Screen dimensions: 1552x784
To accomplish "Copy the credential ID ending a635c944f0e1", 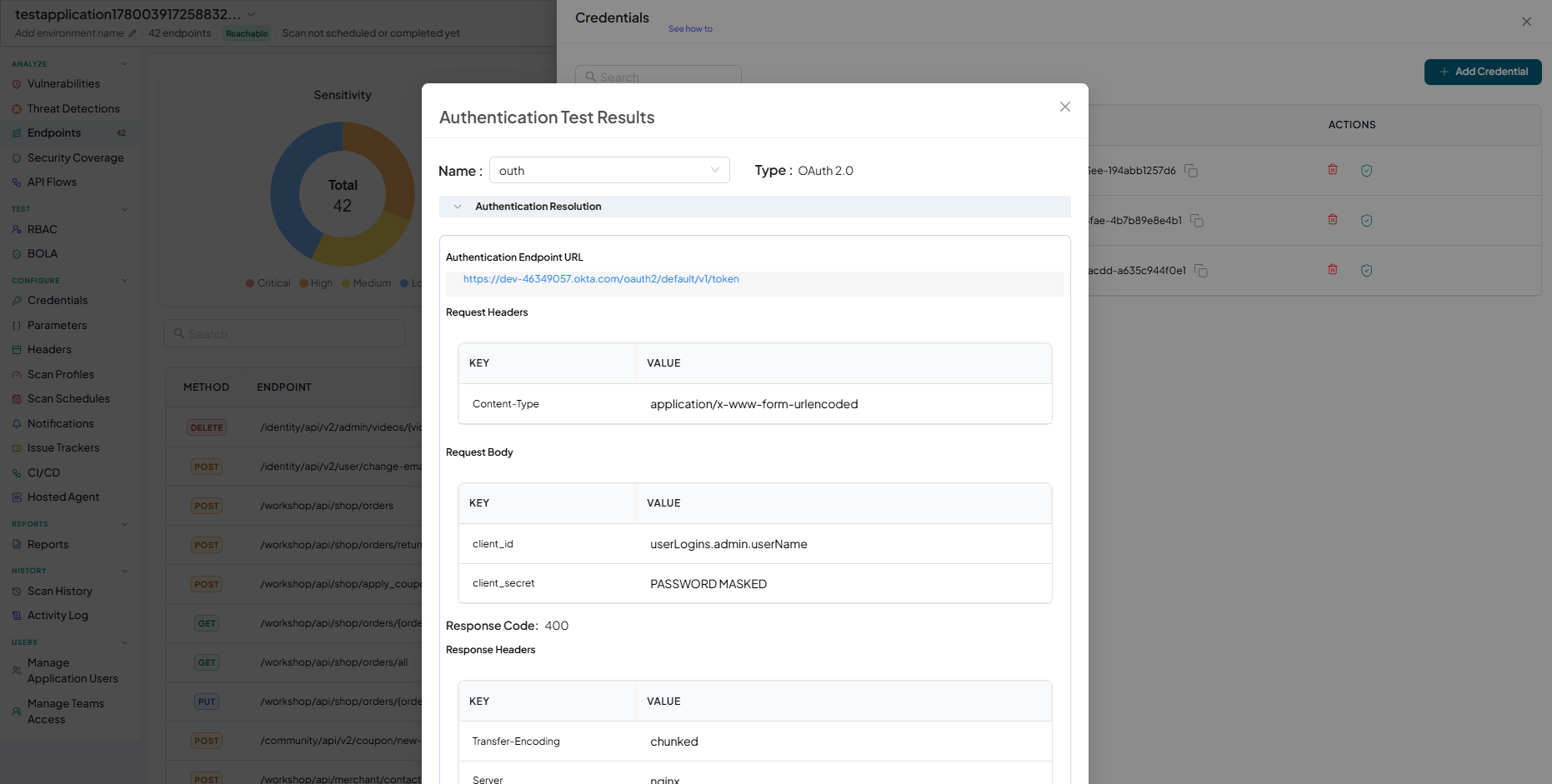I will 1201,271.
